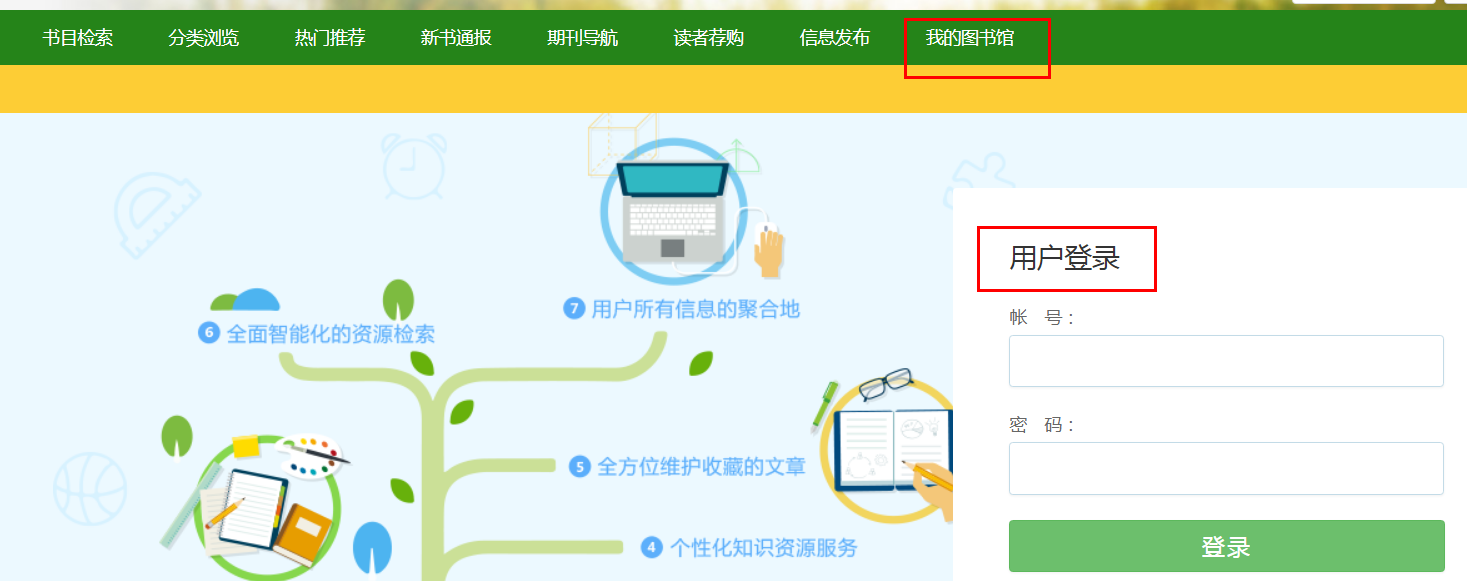Image resolution: width=1467 pixels, height=581 pixels.
Task: Select 期刊导航 in the top menu
Action: [x=582, y=38]
